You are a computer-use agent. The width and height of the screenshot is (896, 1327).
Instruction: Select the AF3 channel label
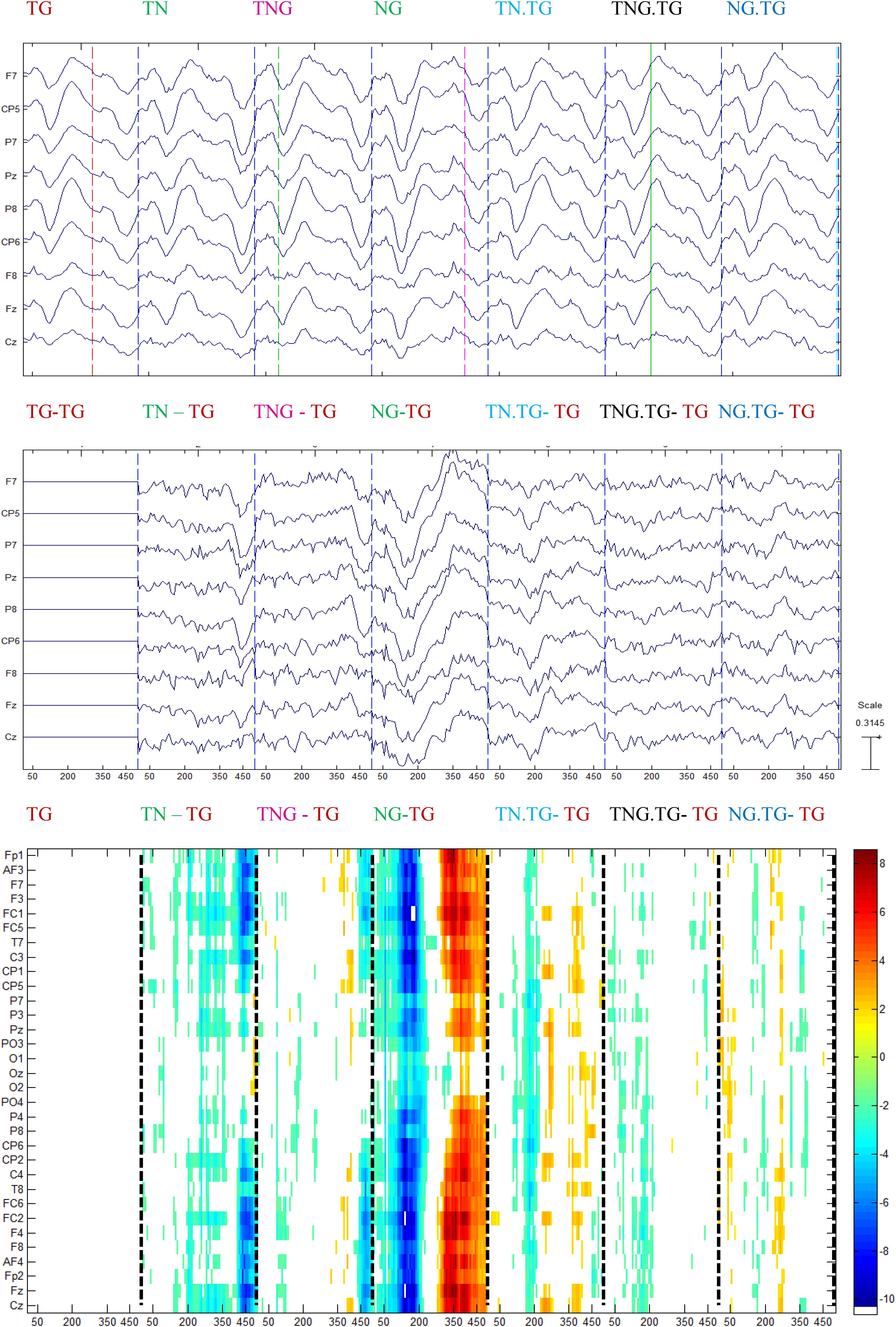13,870
